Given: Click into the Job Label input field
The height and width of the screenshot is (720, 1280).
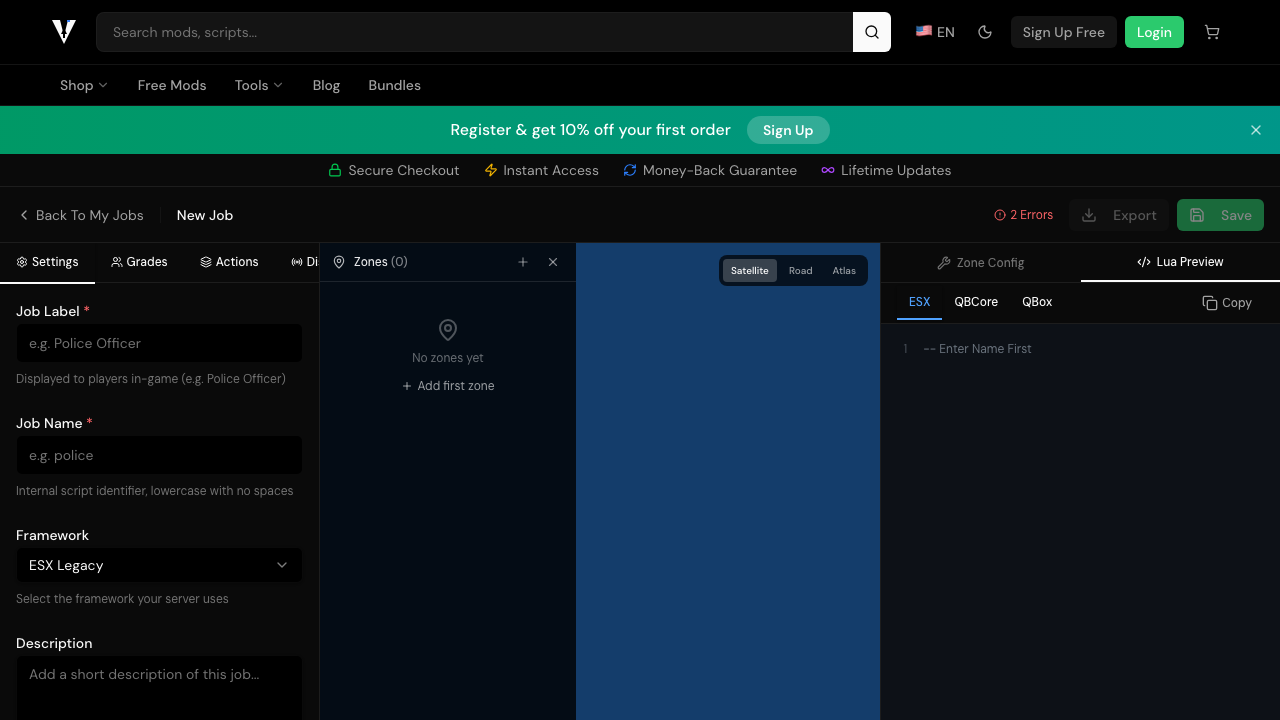Looking at the screenshot, I should click(159, 343).
